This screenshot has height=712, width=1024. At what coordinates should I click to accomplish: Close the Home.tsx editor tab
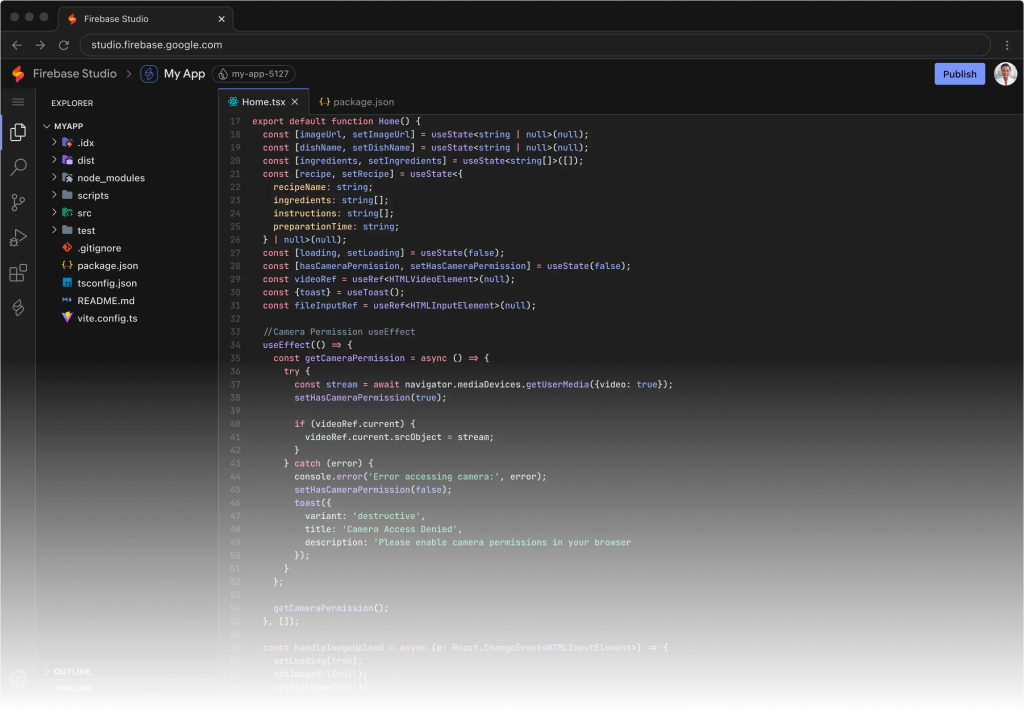point(295,102)
